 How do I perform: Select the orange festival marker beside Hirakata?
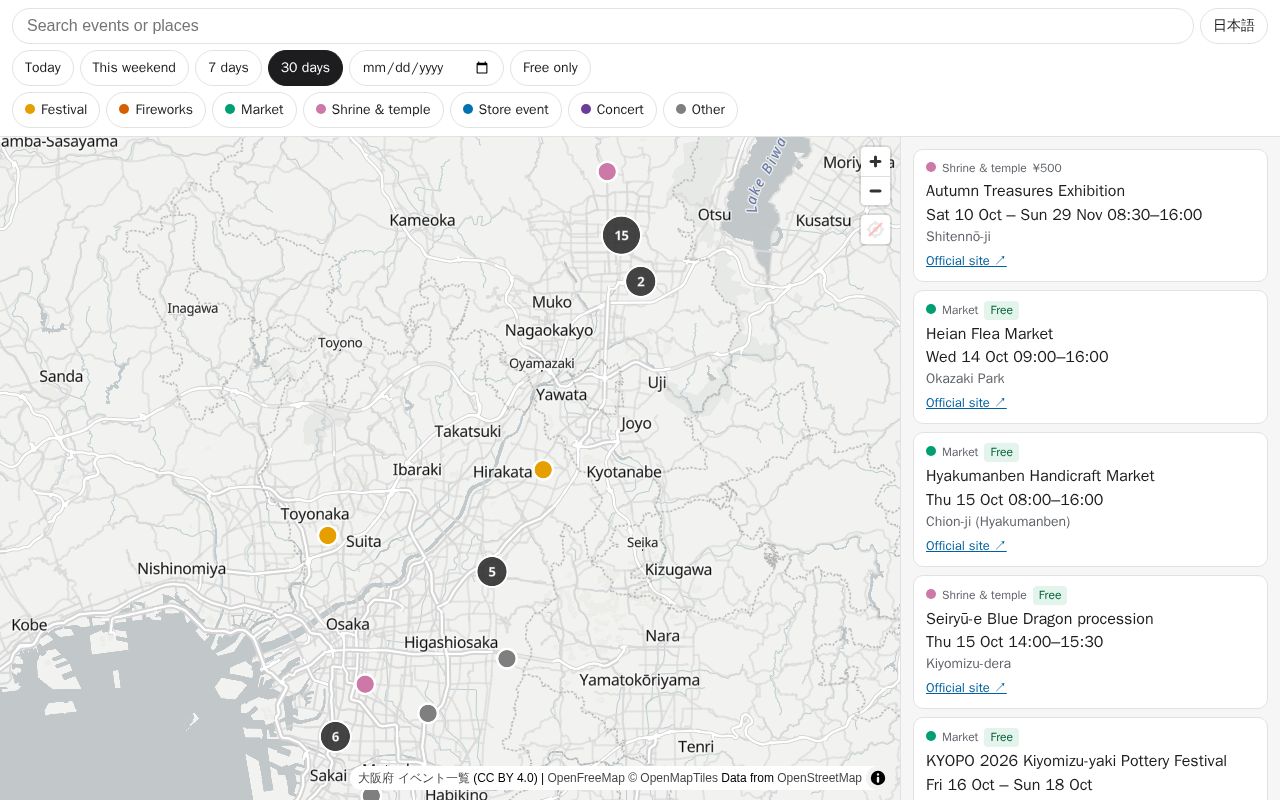tap(543, 470)
